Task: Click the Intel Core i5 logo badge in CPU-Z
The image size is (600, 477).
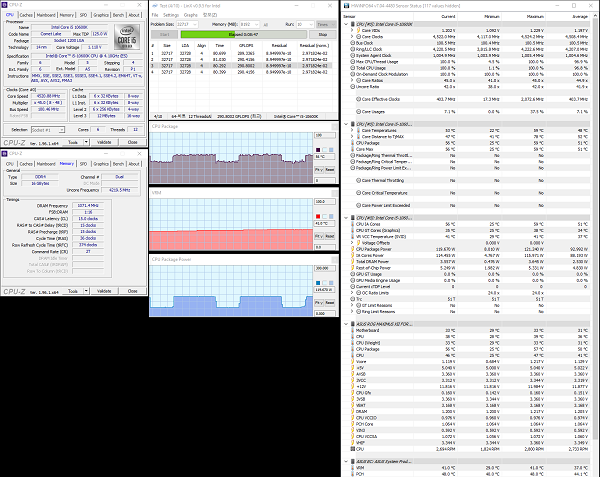Action: [127, 37]
